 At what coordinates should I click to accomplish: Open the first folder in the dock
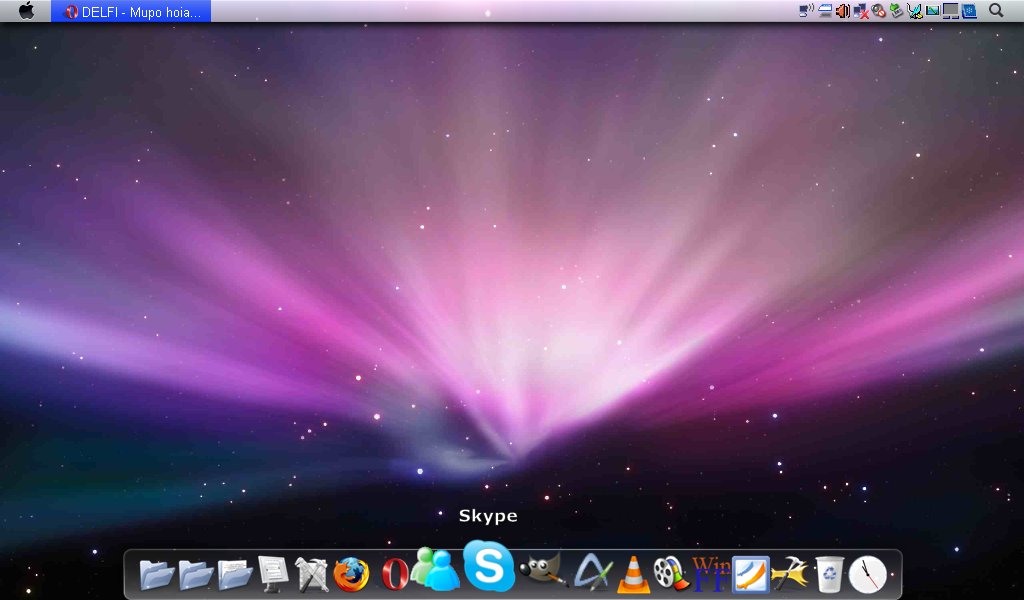(x=157, y=575)
